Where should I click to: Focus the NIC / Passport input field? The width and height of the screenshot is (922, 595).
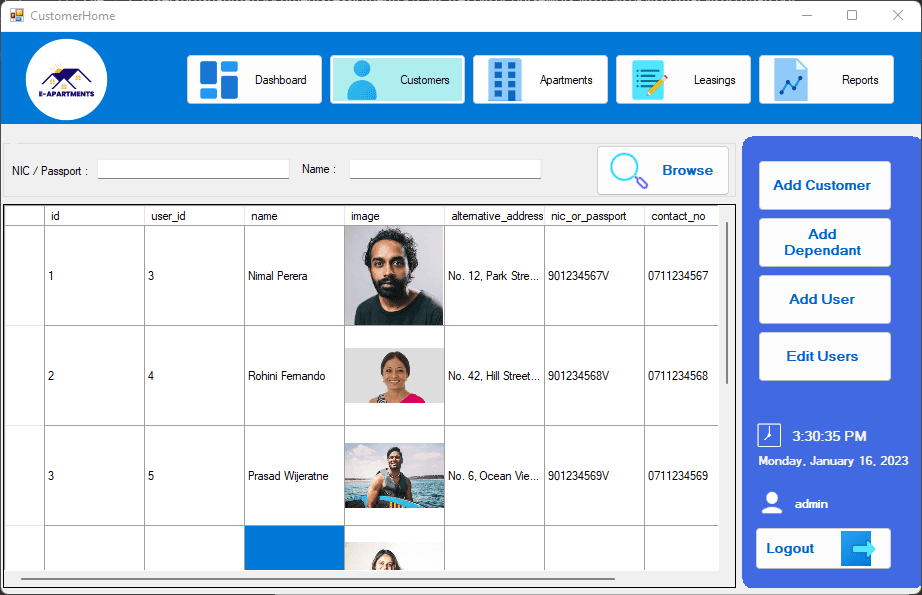pyautogui.click(x=193, y=170)
